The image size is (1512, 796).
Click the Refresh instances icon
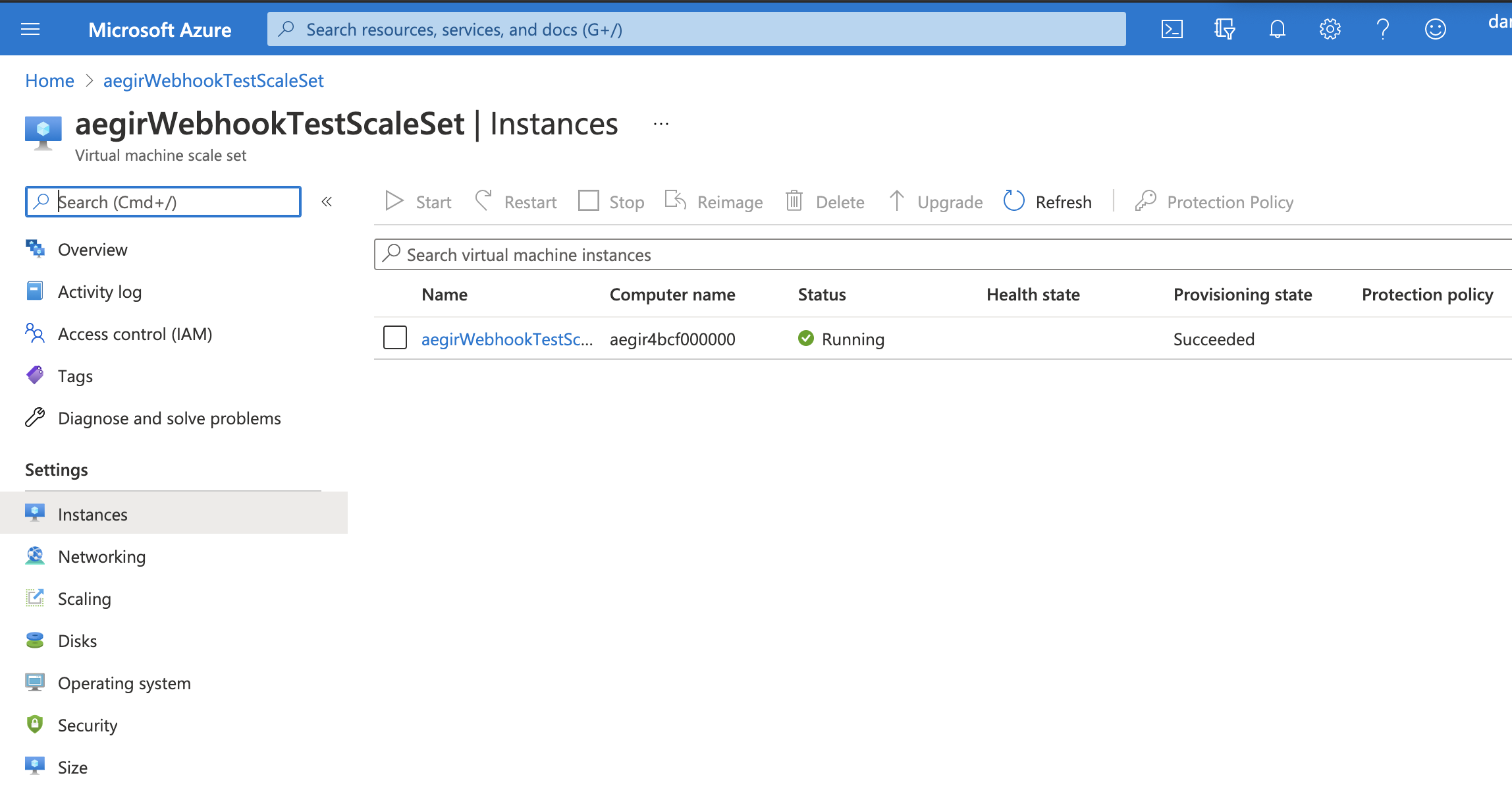1013,202
